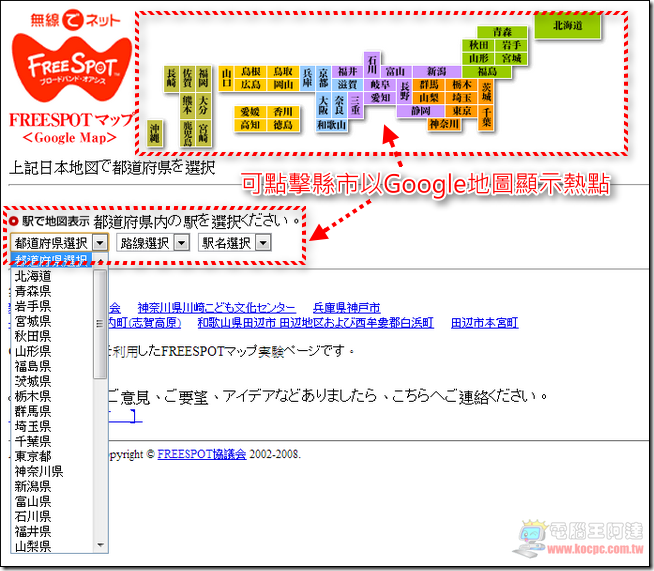Click the vertical 石川 map tile

371,65
